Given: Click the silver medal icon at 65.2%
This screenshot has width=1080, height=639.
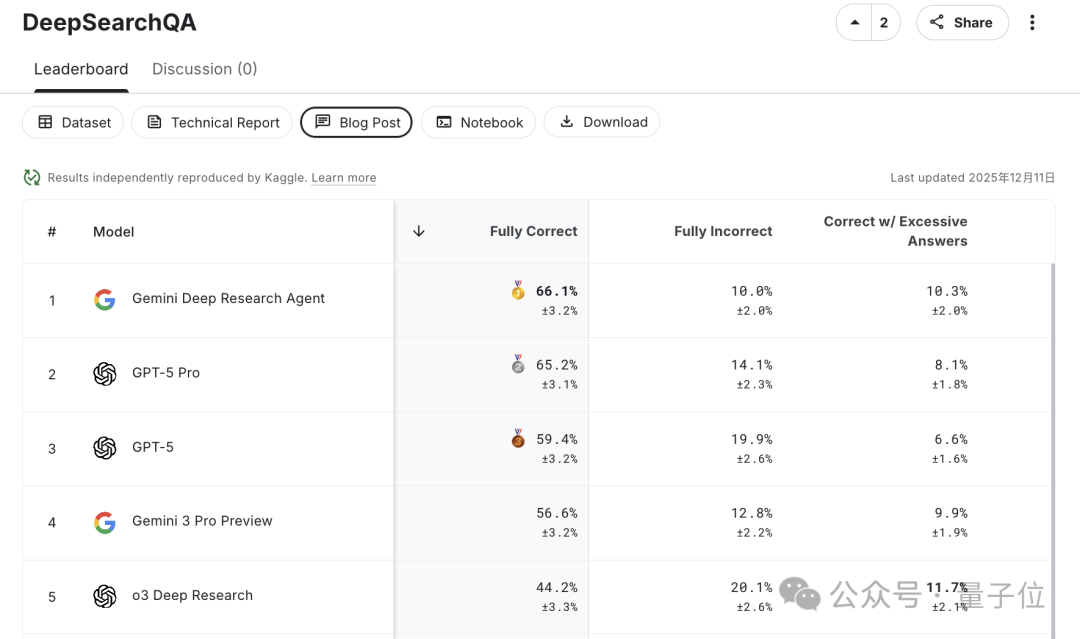Looking at the screenshot, I should click(x=518, y=365).
